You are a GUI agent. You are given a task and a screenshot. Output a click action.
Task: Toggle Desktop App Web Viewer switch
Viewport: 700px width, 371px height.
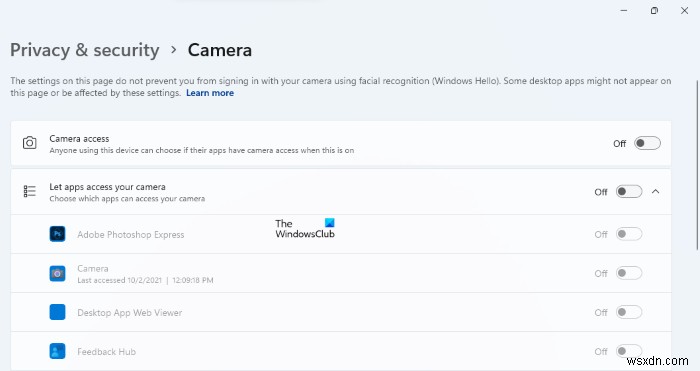pos(629,312)
